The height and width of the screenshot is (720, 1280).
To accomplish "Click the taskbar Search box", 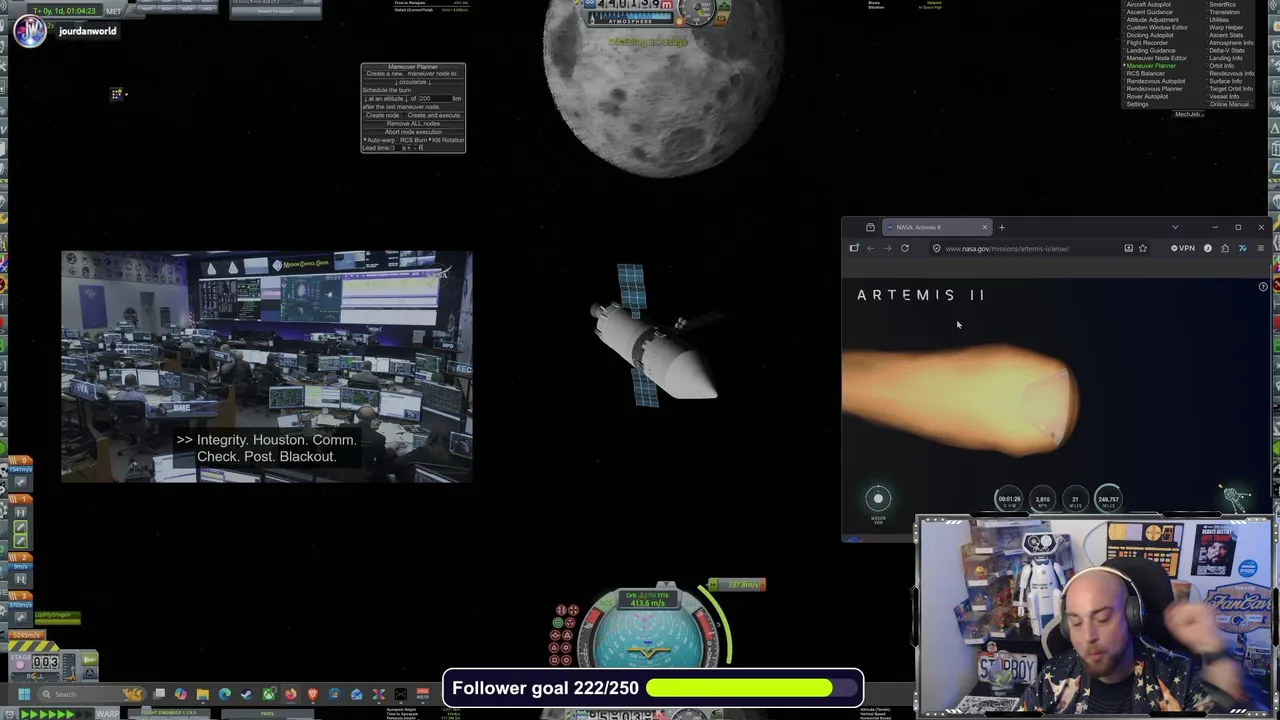I will [x=92, y=694].
